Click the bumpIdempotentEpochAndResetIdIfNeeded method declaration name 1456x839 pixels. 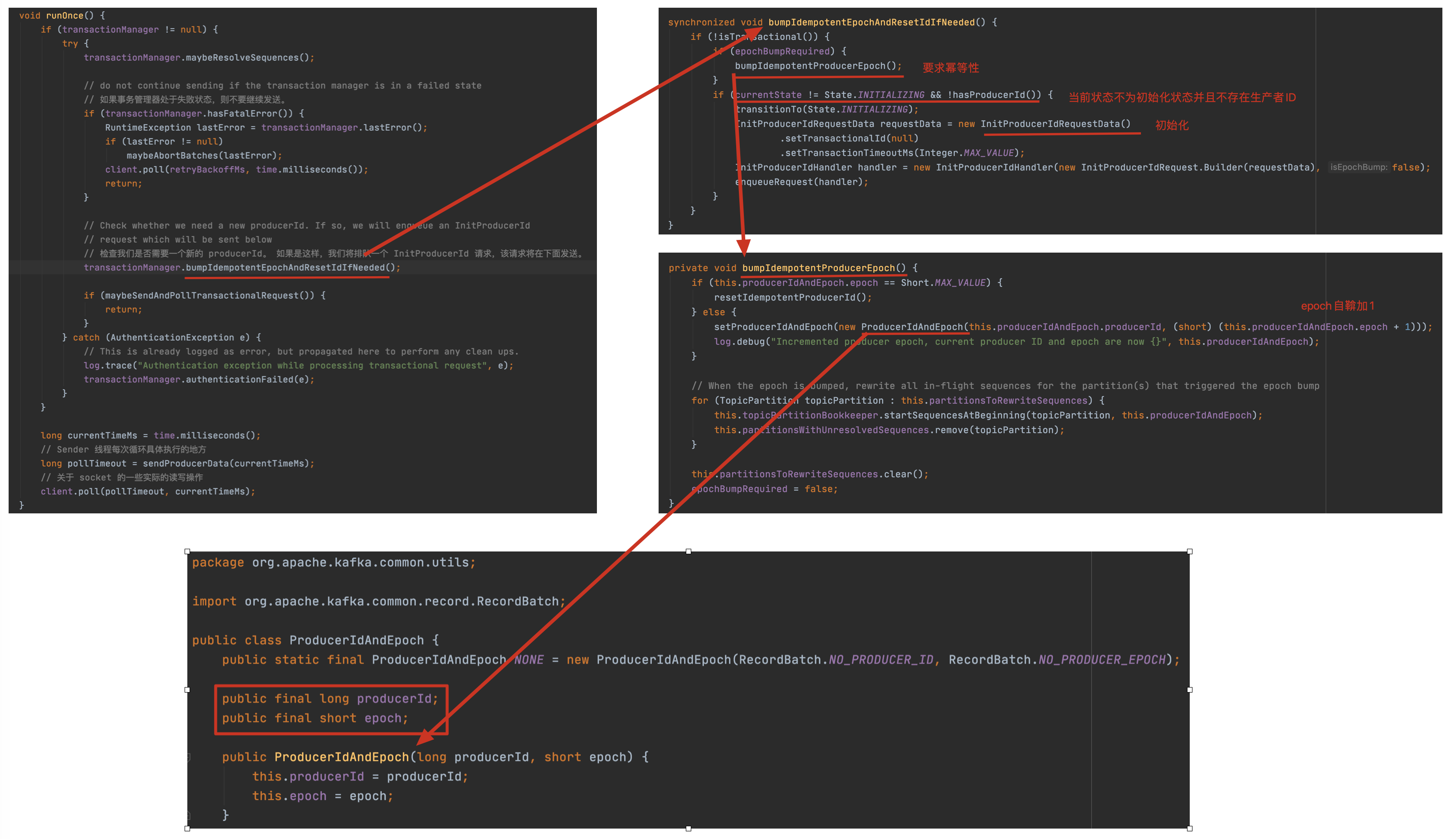click(871, 23)
